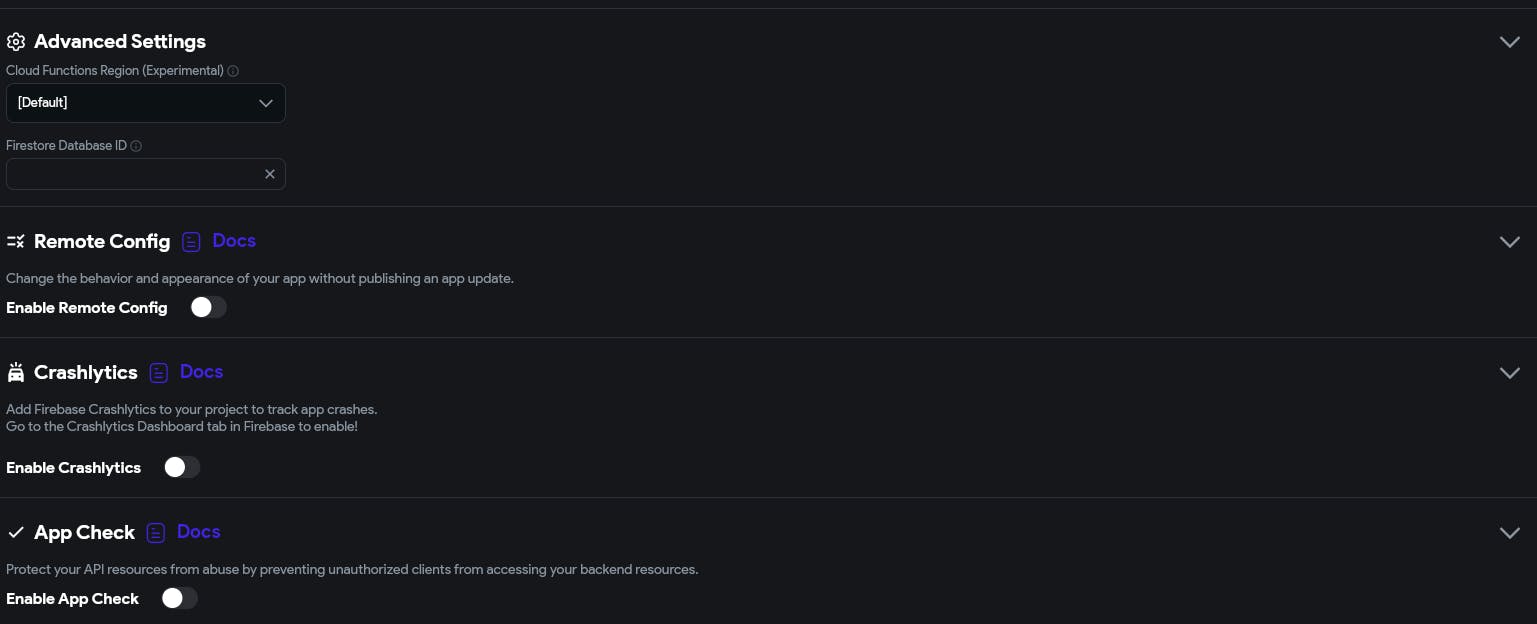Click the document icon next to Remote Config Docs
The image size is (1537, 624).
pos(191,242)
